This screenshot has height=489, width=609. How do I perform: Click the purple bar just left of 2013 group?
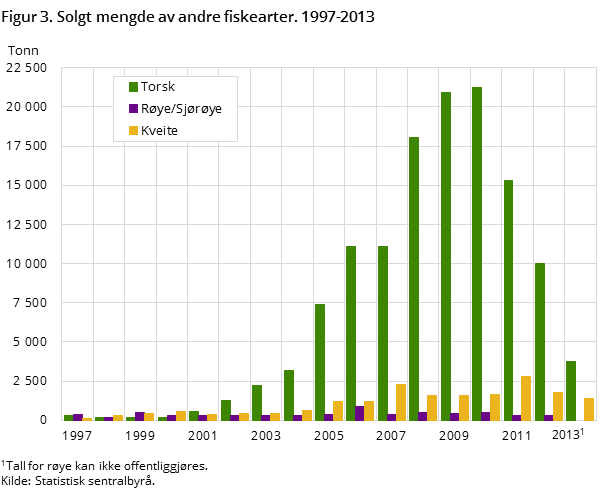pos(549,418)
